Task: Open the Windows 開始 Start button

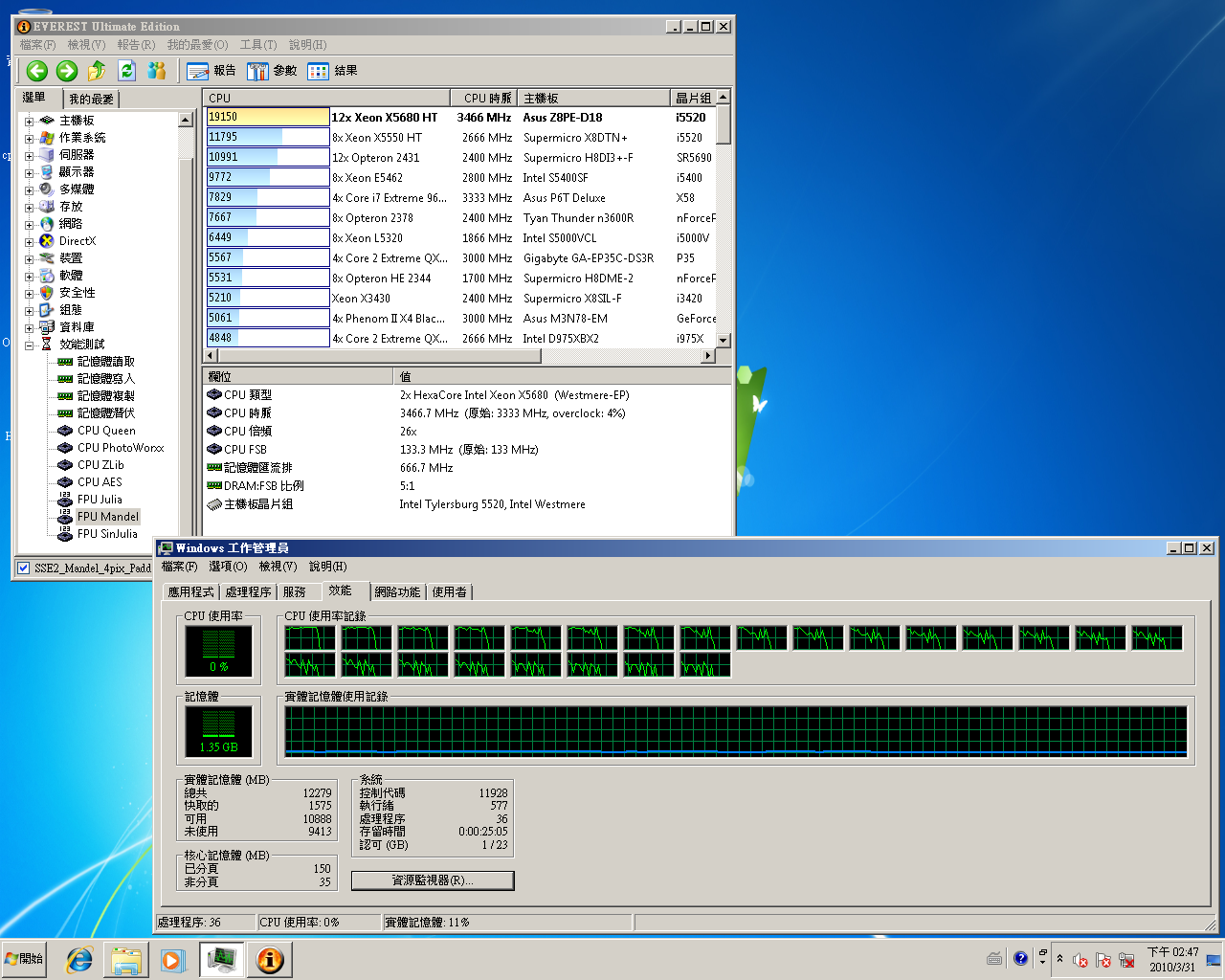Action: 24,959
